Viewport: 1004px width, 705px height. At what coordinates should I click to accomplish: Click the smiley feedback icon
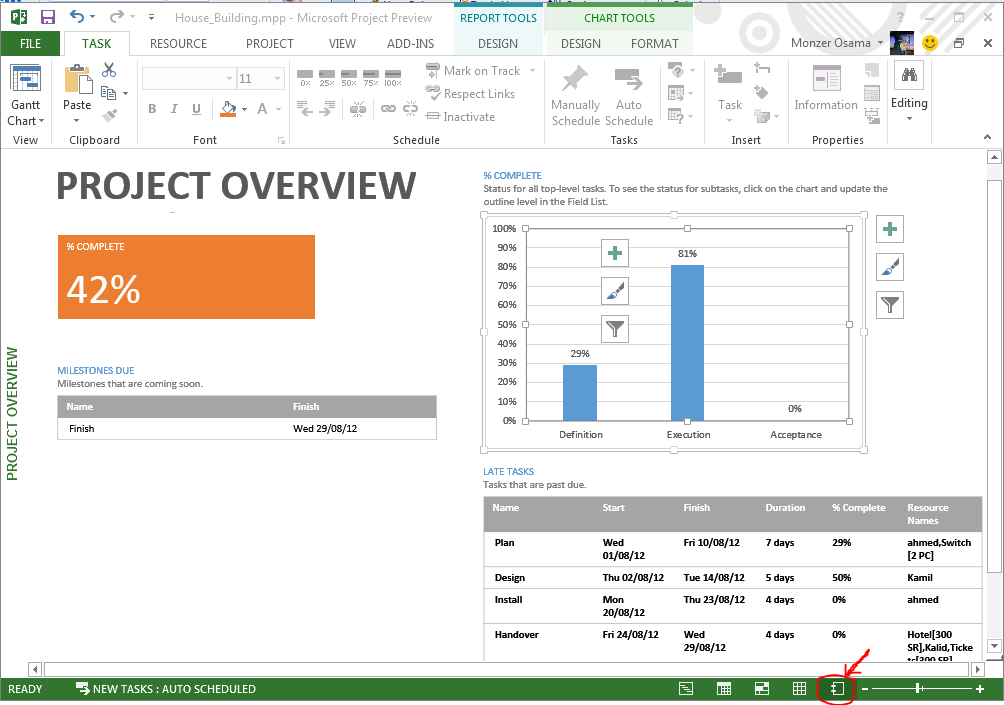click(x=930, y=43)
